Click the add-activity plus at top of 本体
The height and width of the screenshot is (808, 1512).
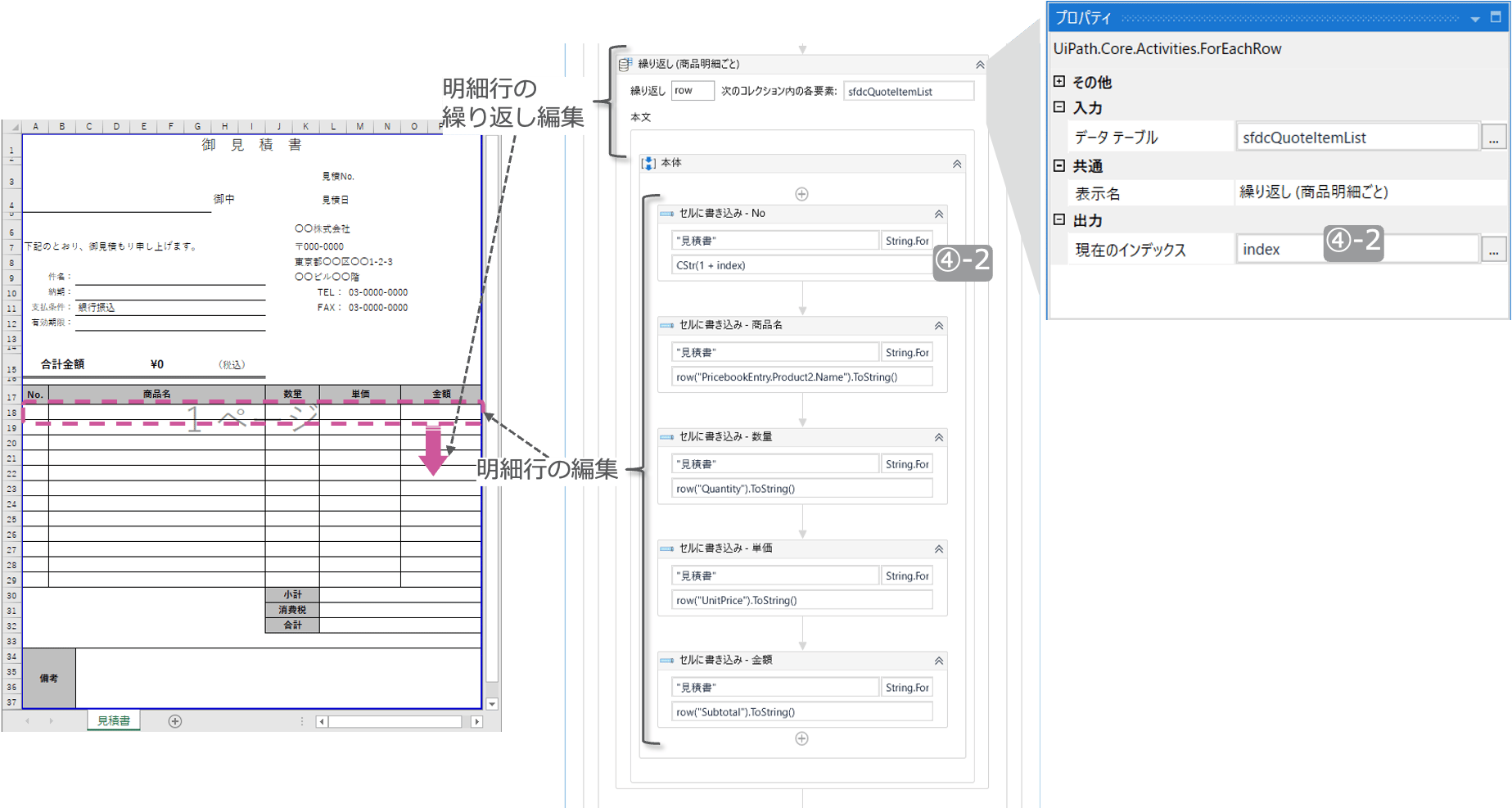click(802, 194)
